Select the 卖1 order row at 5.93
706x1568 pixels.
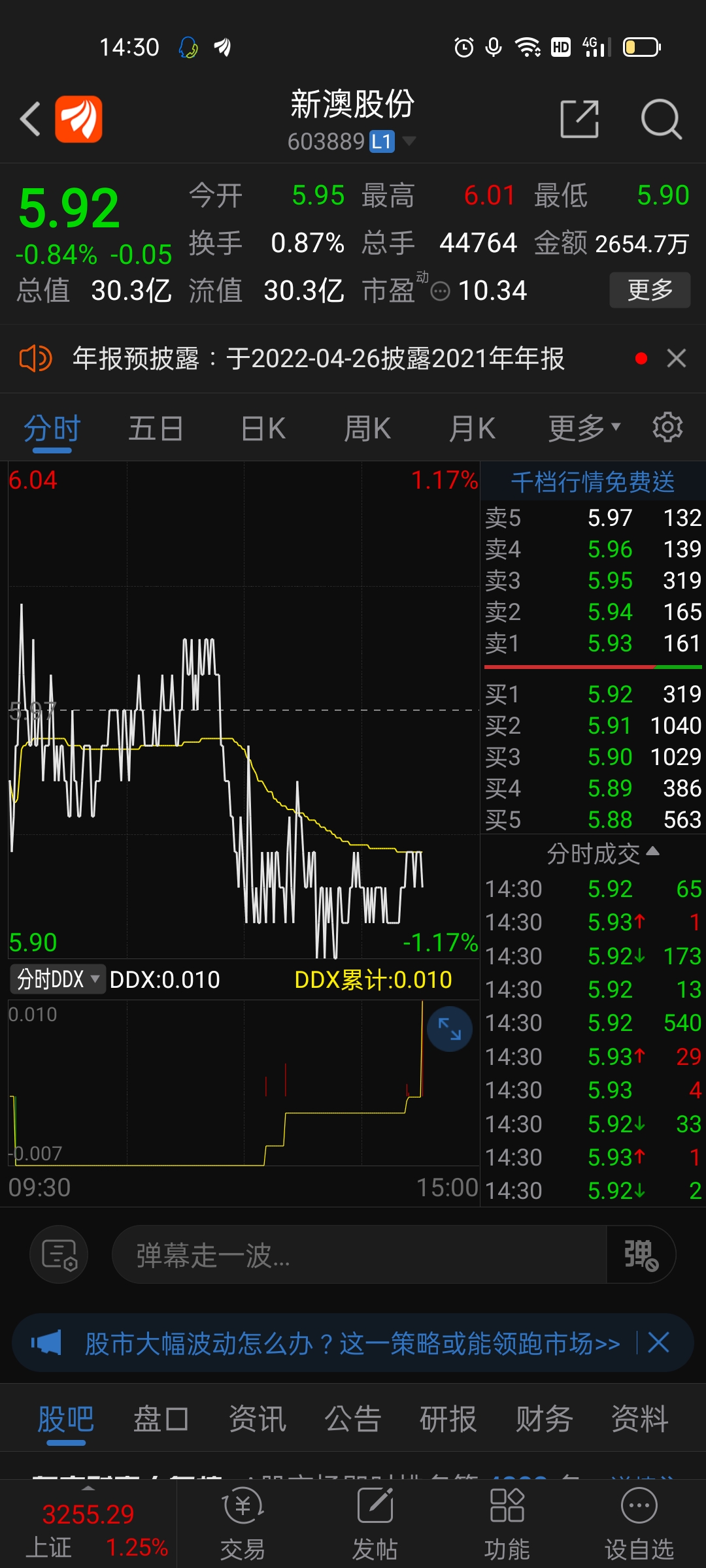pos(593,644)
